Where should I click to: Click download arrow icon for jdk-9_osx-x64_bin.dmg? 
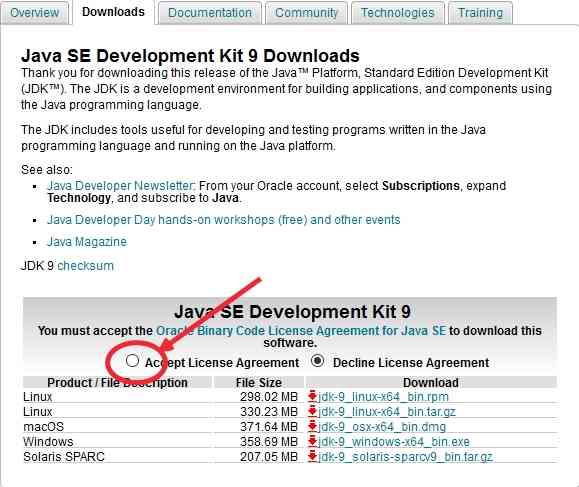pyautogui.click(x=312, y=427)
